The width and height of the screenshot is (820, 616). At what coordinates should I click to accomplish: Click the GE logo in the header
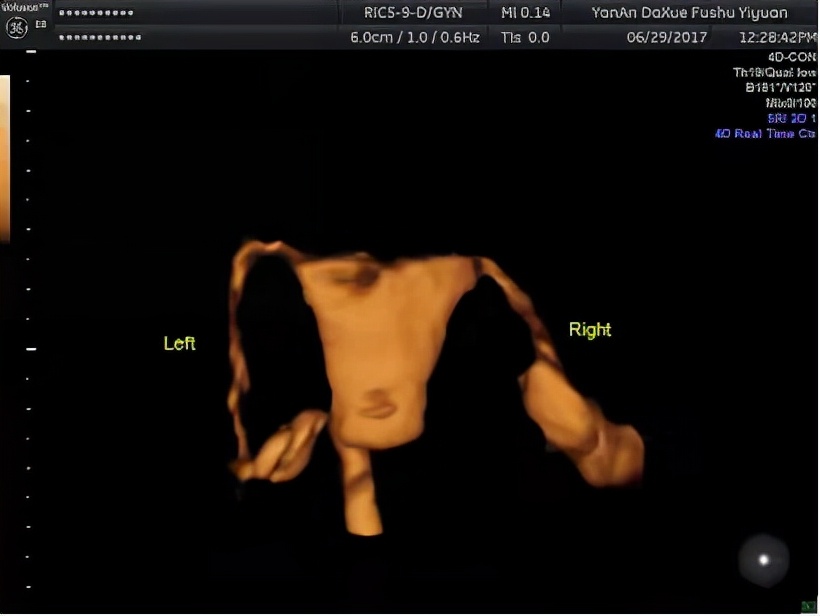tap(17, 27)
